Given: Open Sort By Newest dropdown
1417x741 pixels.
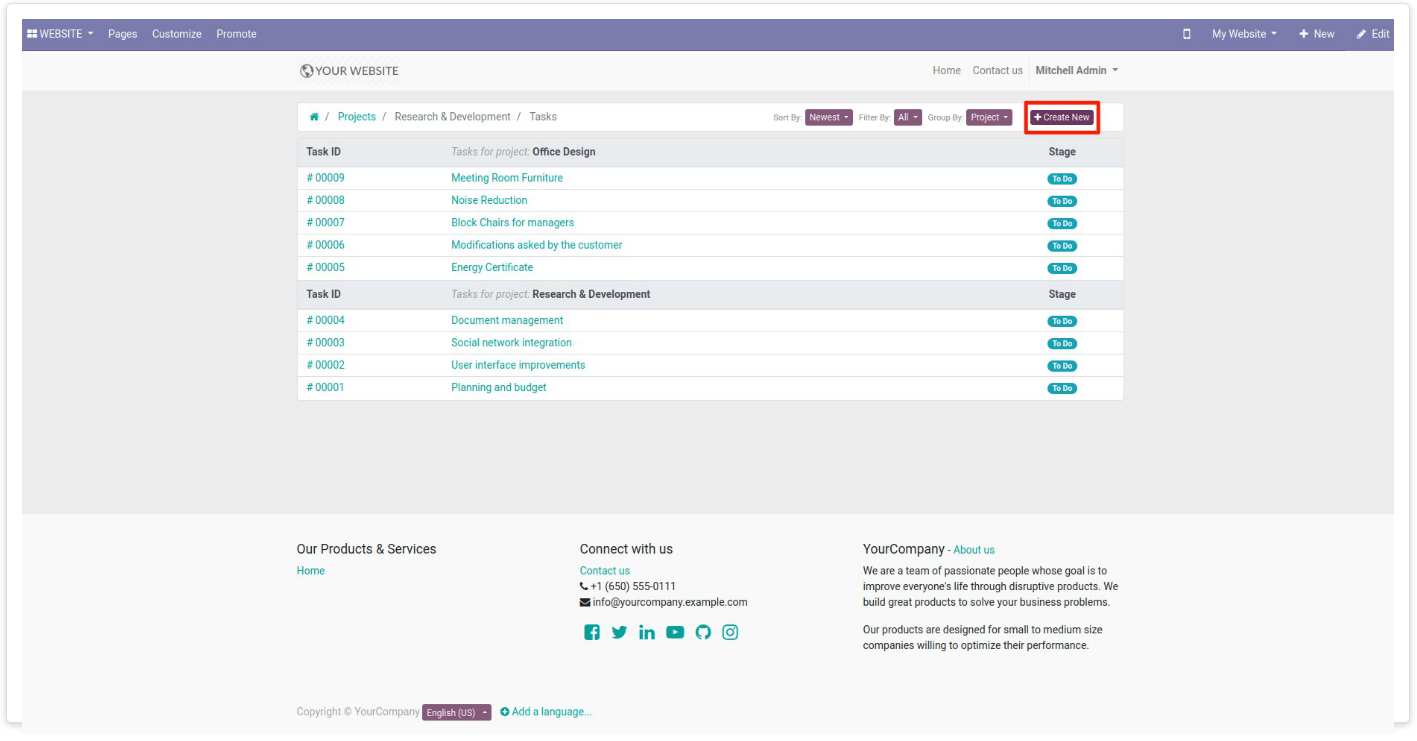Looking at the screenshot, I should click(x=829, y=117).
